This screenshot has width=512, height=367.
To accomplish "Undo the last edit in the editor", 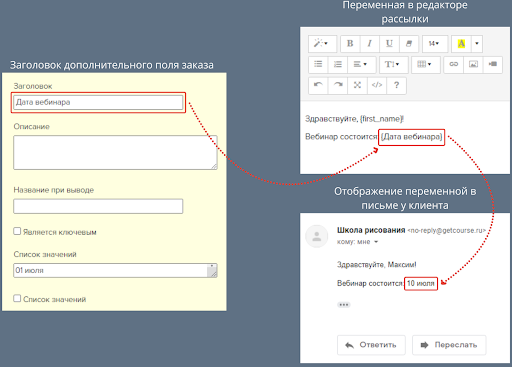I will click(318, 85).
